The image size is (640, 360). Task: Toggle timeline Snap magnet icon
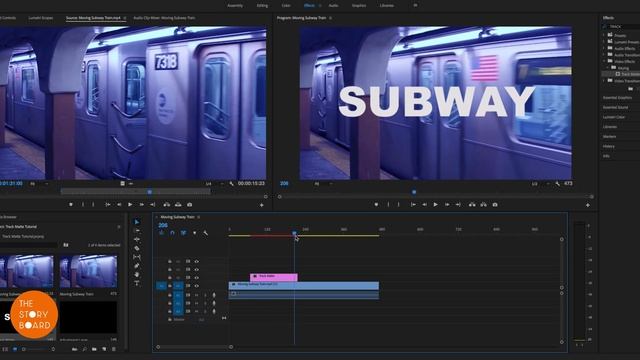(x=172, y=233)
